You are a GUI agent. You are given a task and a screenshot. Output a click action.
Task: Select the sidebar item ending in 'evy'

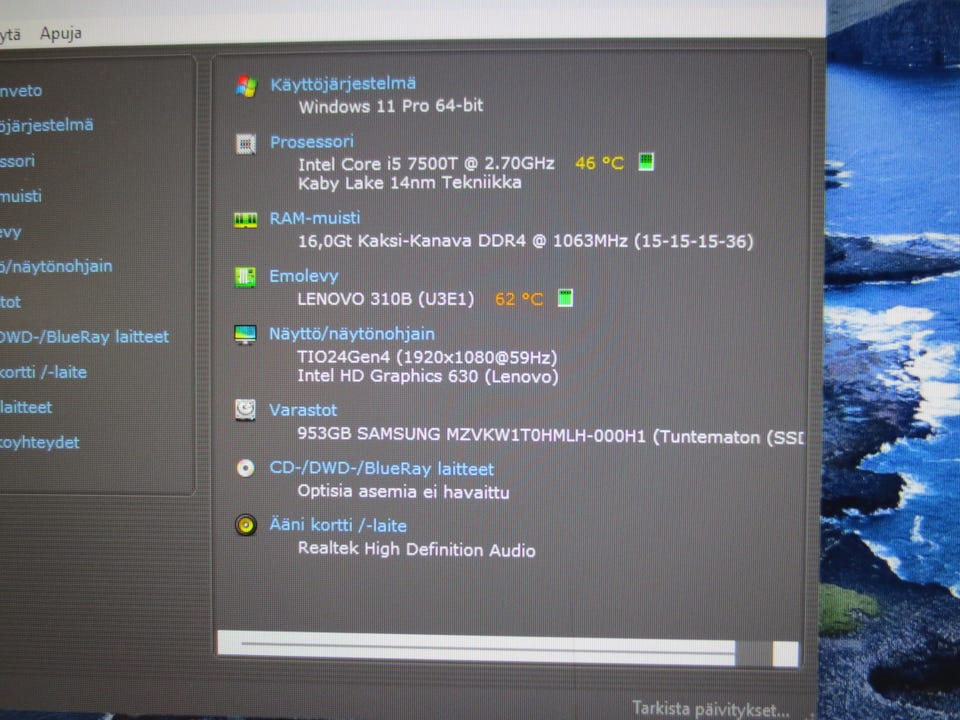coord(11,232)
